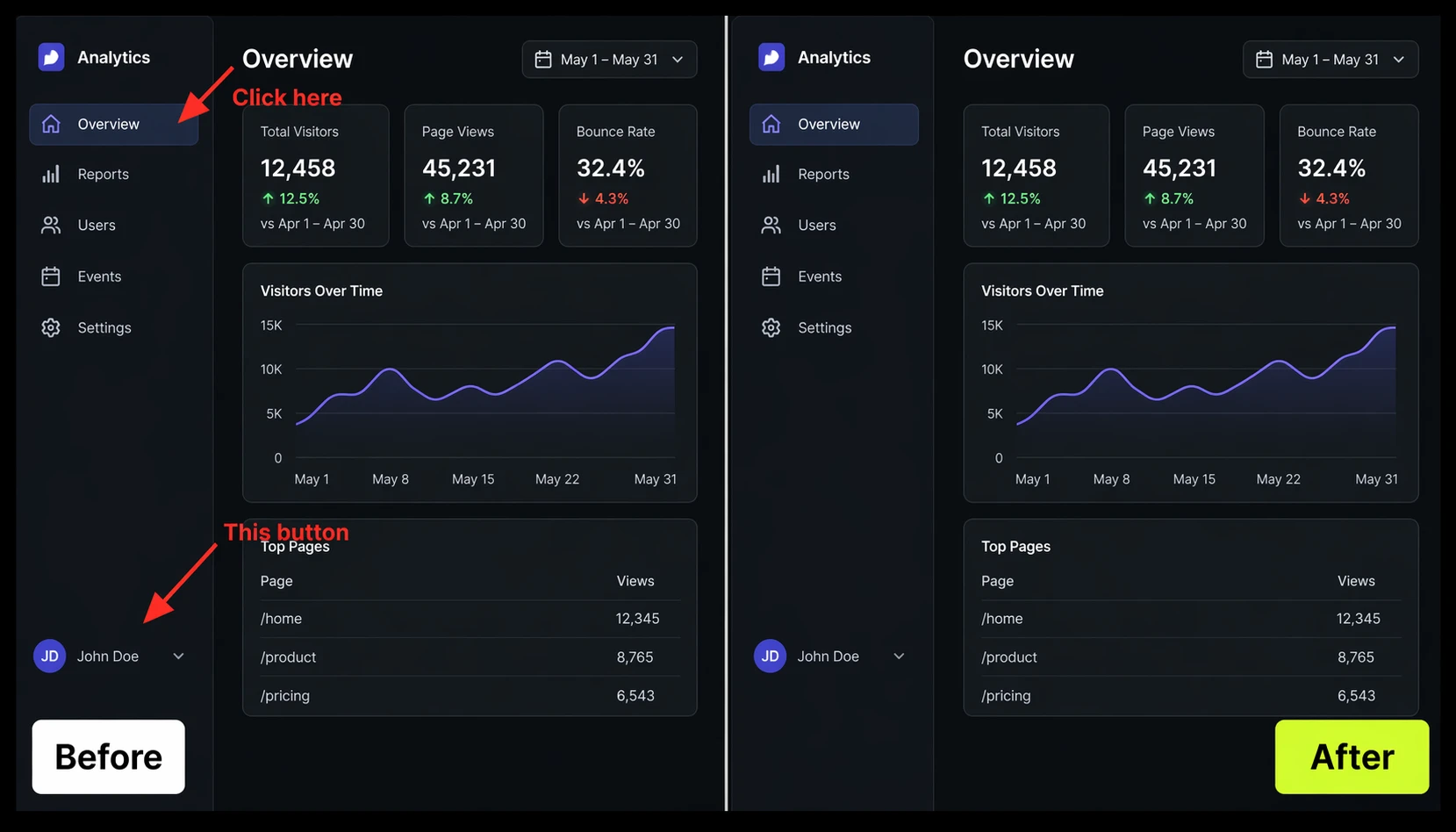
Task: Open Users icon in Before sidebar
Action: point(51,225)
